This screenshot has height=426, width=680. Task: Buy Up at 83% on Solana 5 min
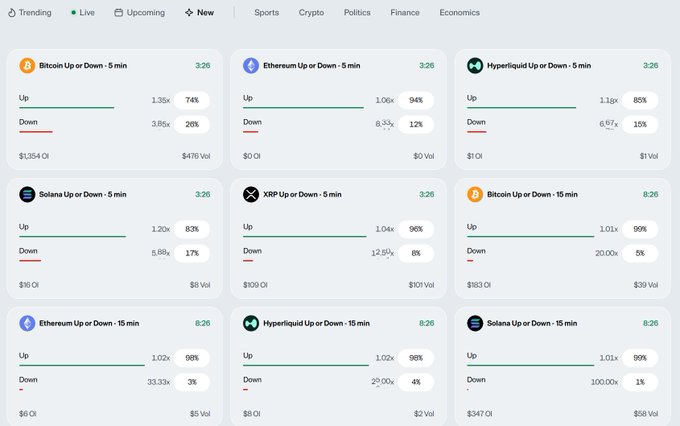tap(192, 229)
